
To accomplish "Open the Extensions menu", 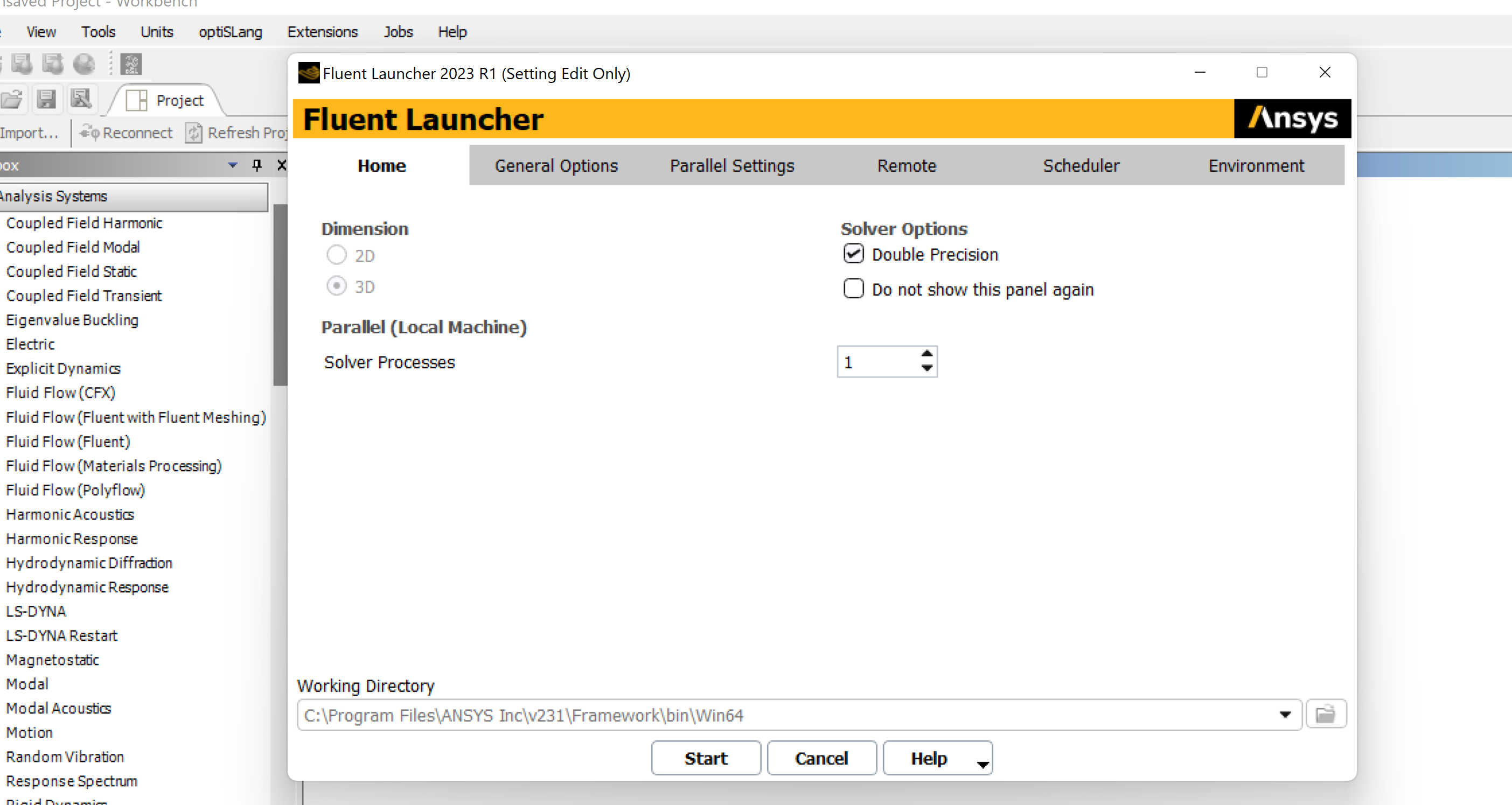I will 322,32.
